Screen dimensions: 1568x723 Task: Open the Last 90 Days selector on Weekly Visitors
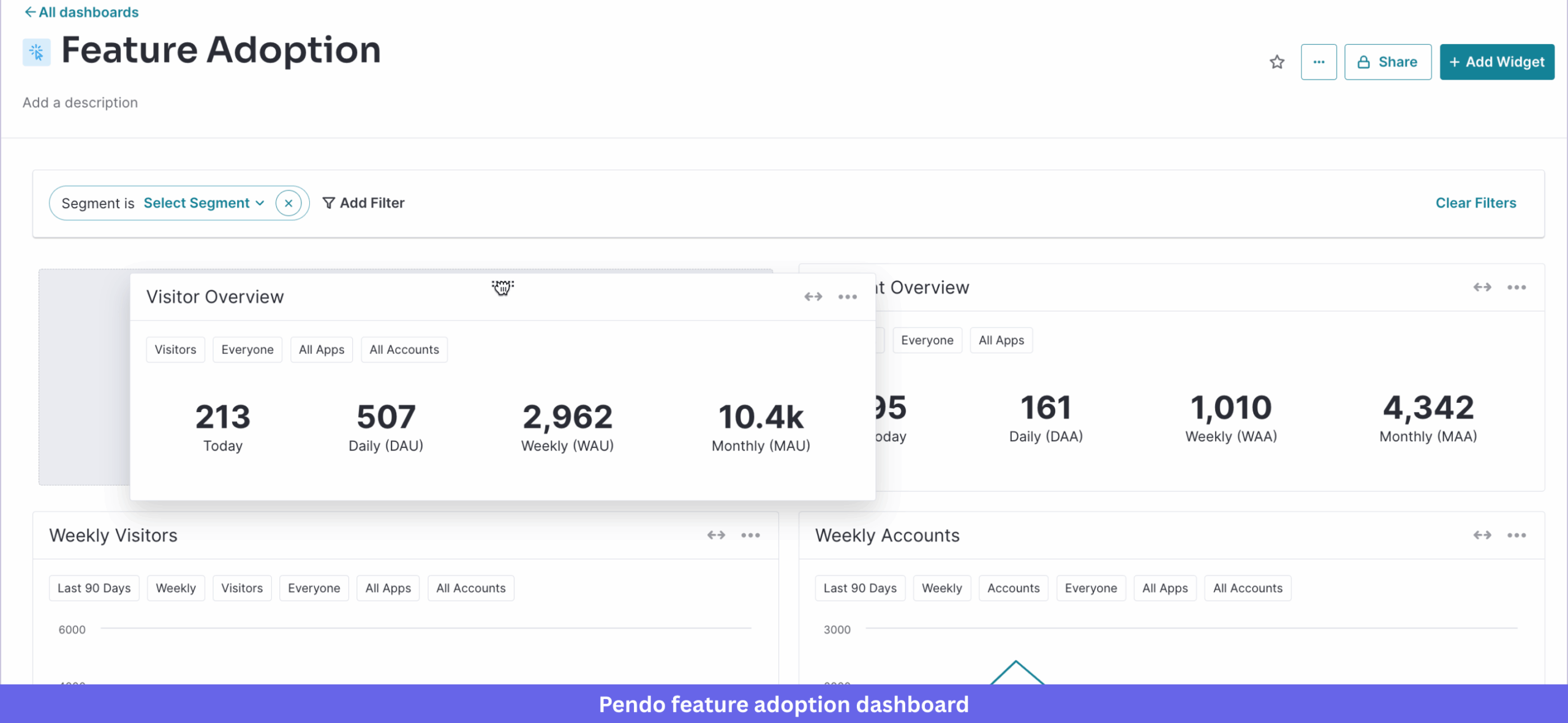[x=94, y=588]
